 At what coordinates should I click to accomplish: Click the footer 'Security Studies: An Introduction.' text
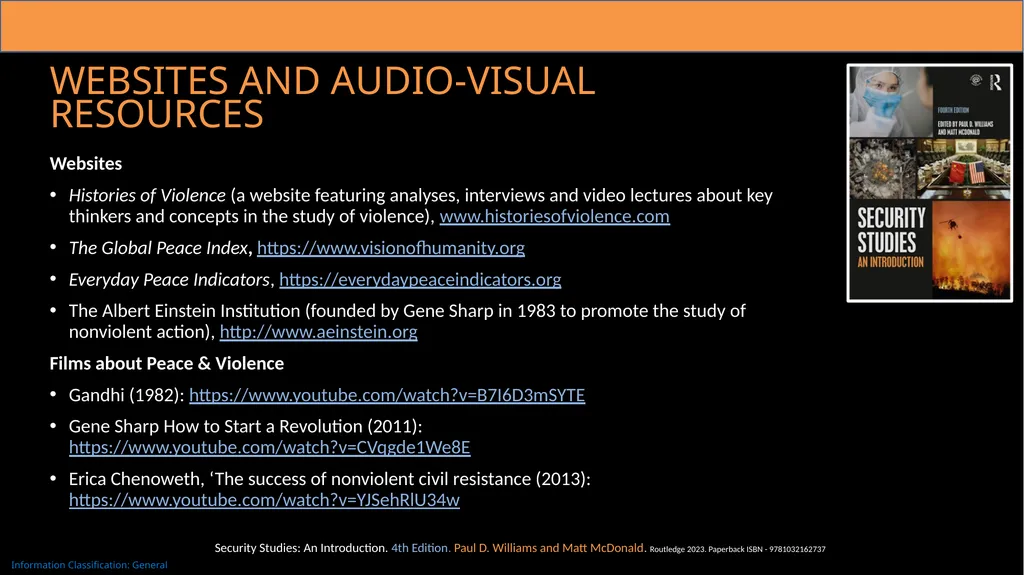click(x=301, y=548)
